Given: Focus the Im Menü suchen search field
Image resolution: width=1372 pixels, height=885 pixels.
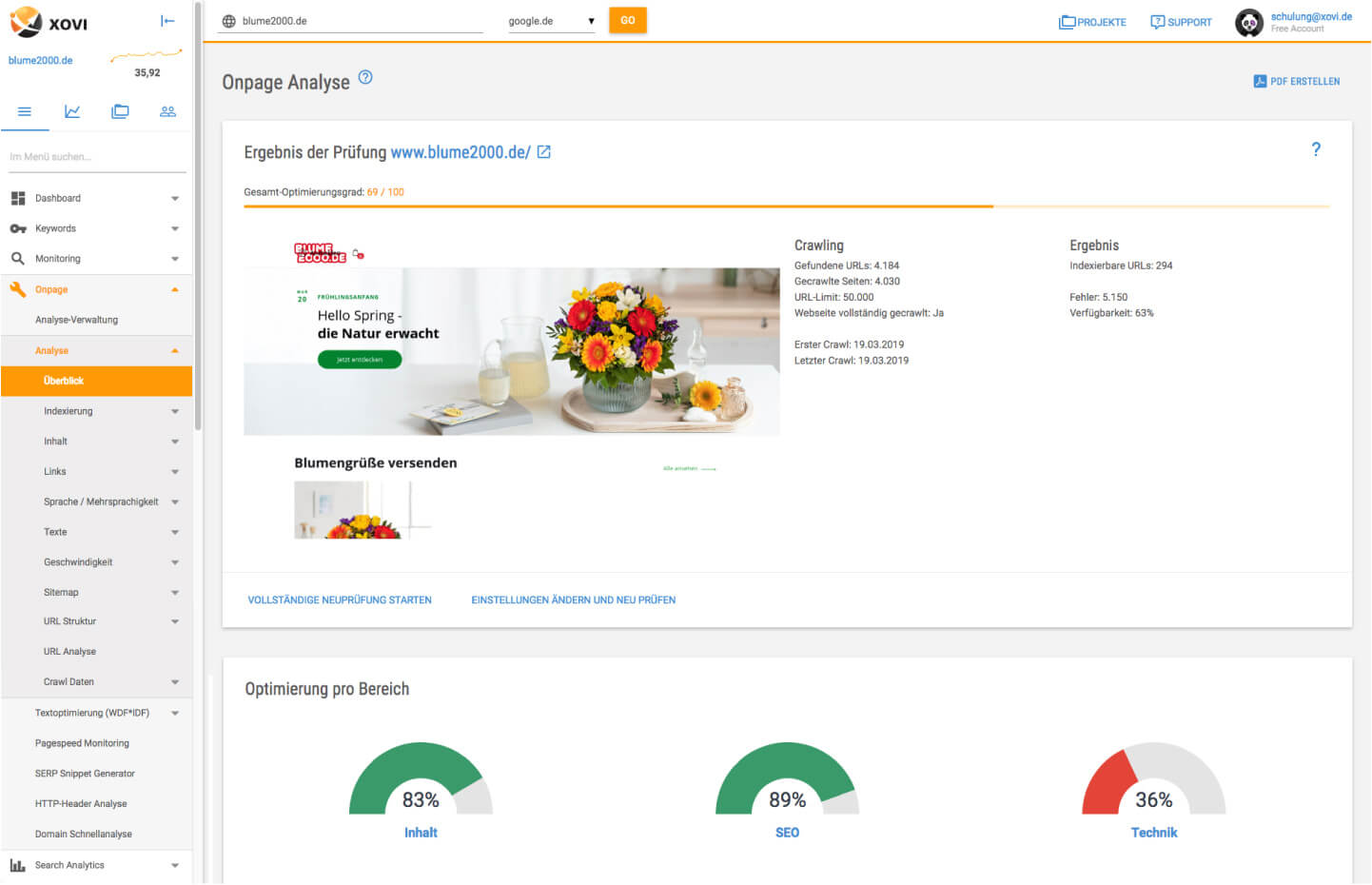Looking at the screenshot, I should pos(97,157).
